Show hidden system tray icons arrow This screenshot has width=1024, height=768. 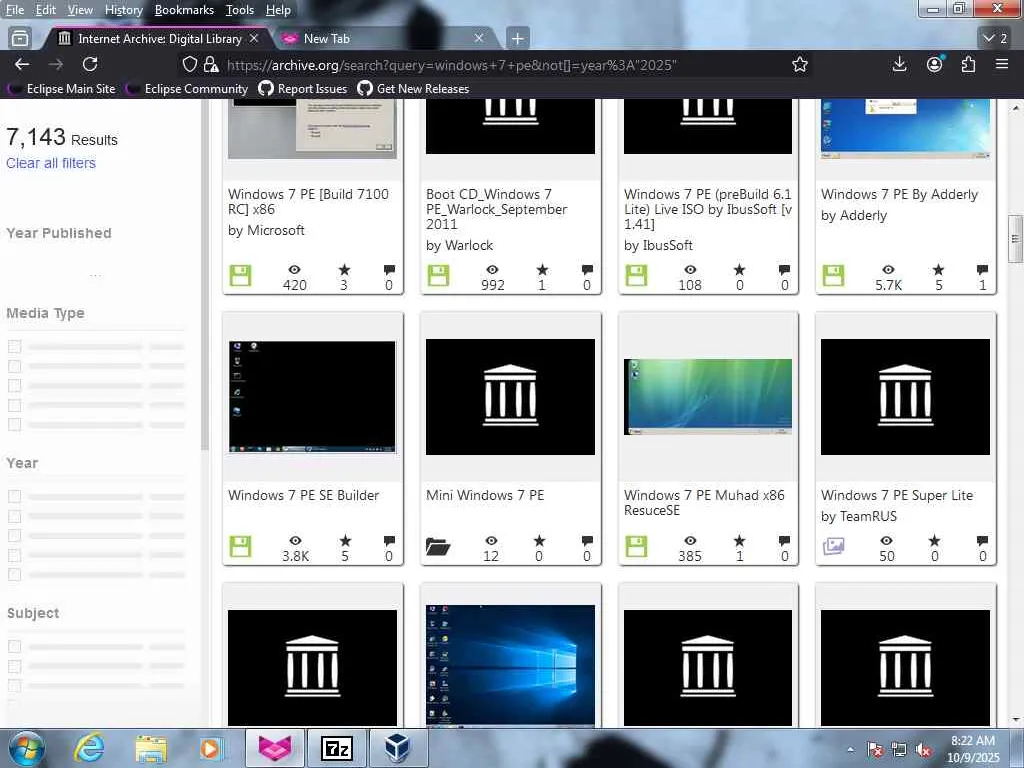850,749
